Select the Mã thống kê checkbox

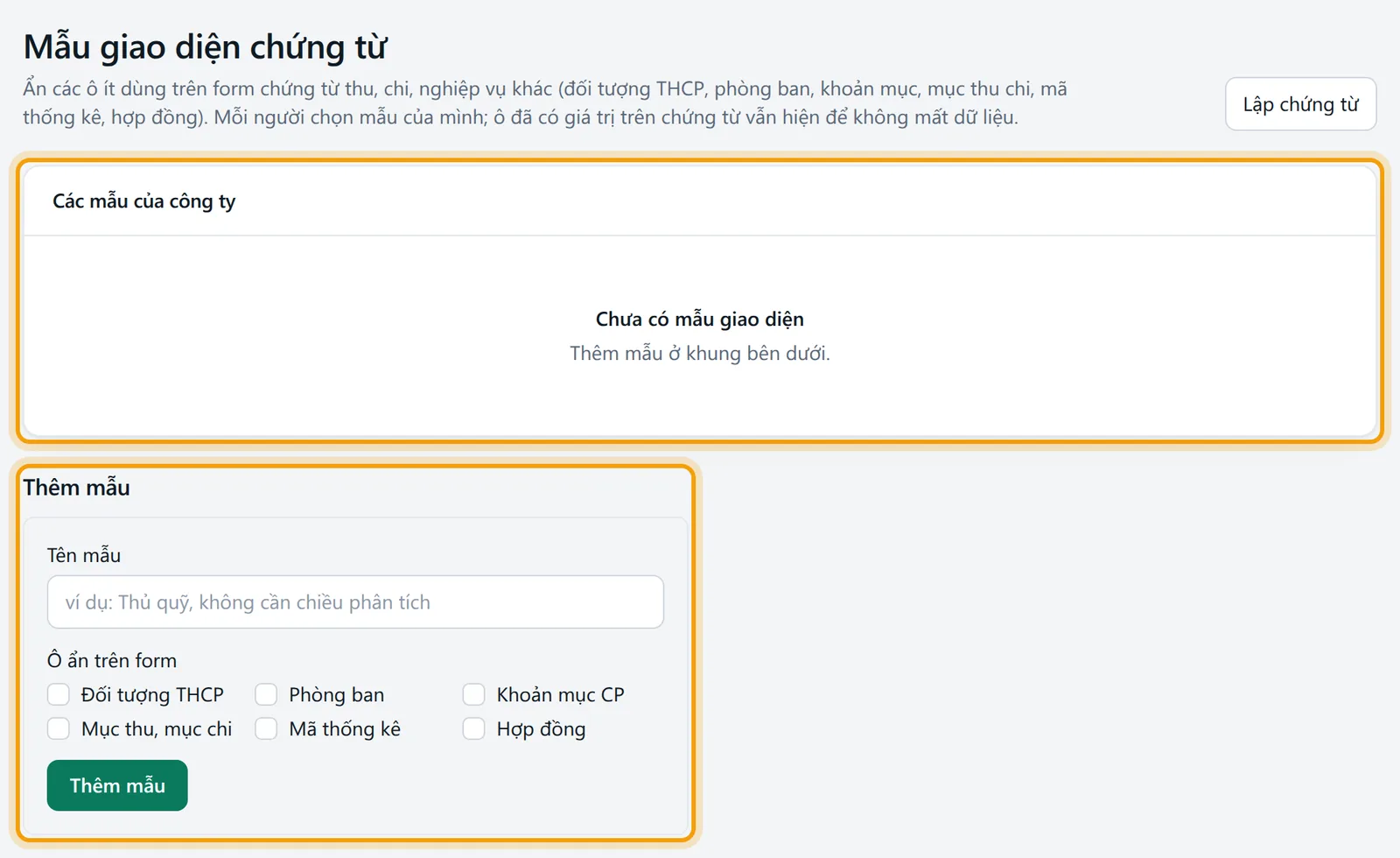pos(266,728)
